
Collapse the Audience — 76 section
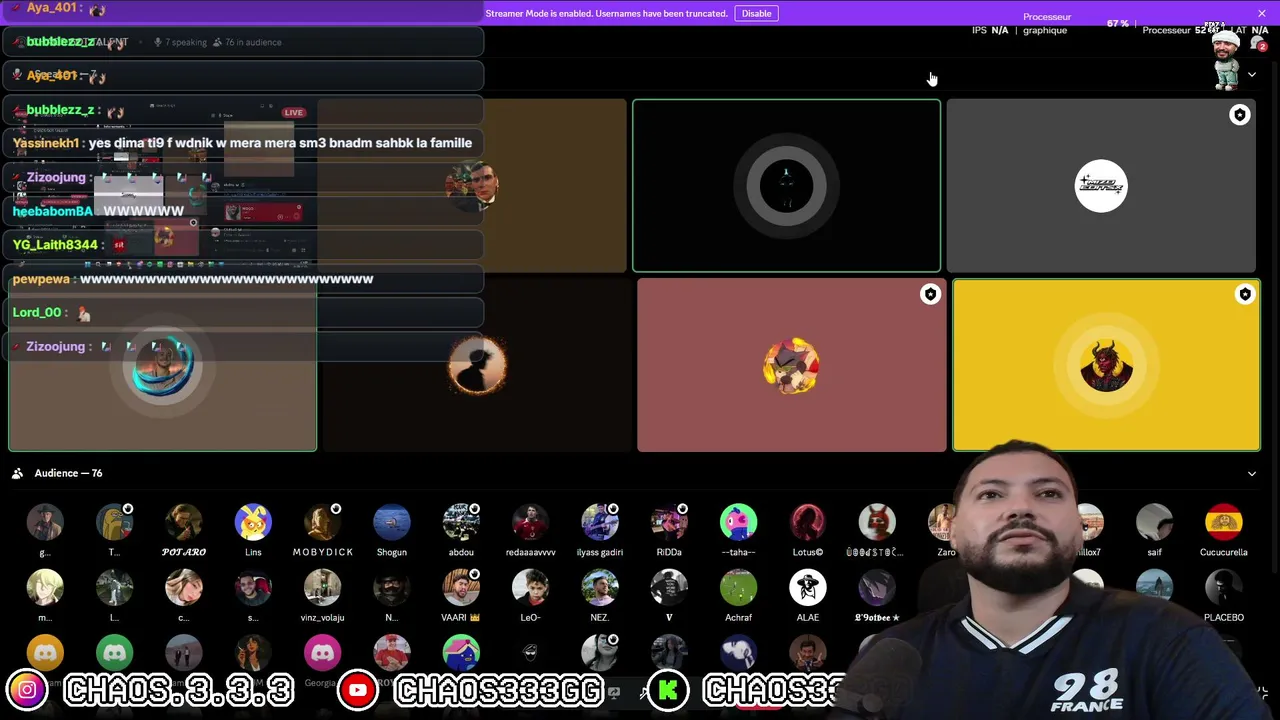click(1251, 473)
